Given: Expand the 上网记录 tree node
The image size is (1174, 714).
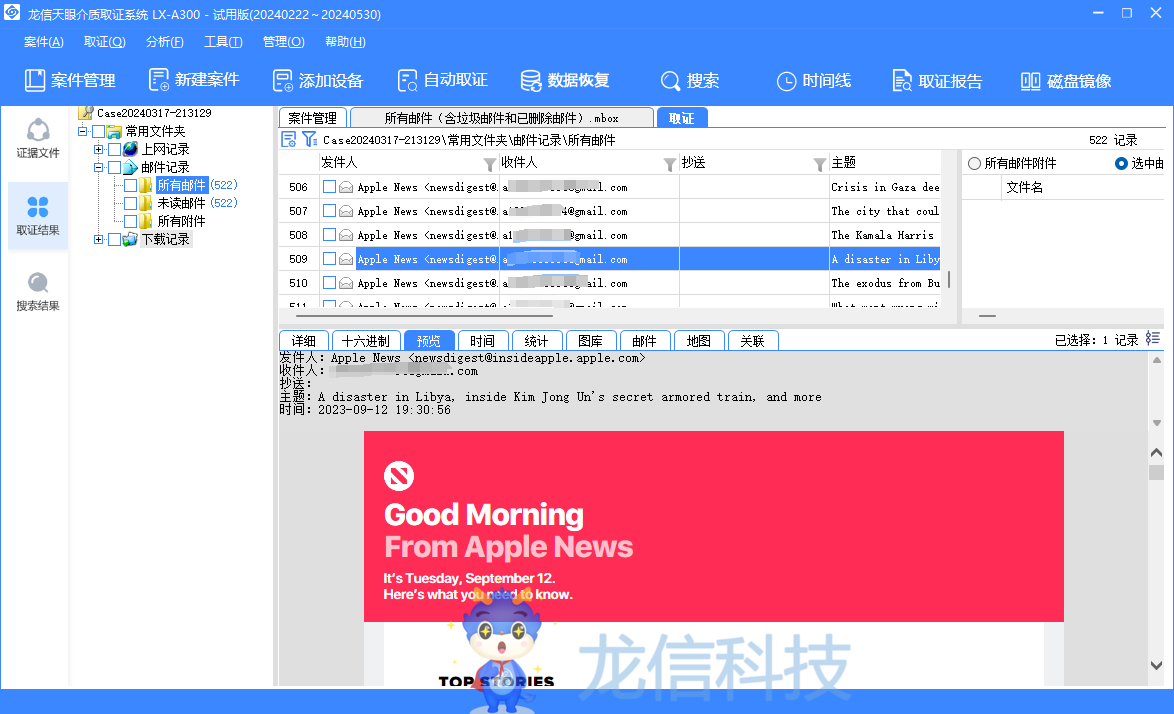Looking at the screenshot, I should click(98, 150).
